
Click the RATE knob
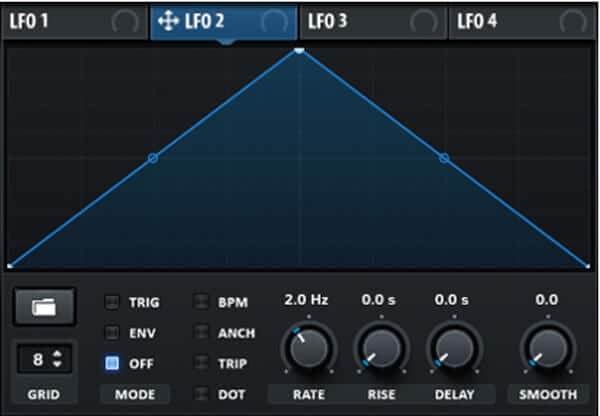coord(309,348)
